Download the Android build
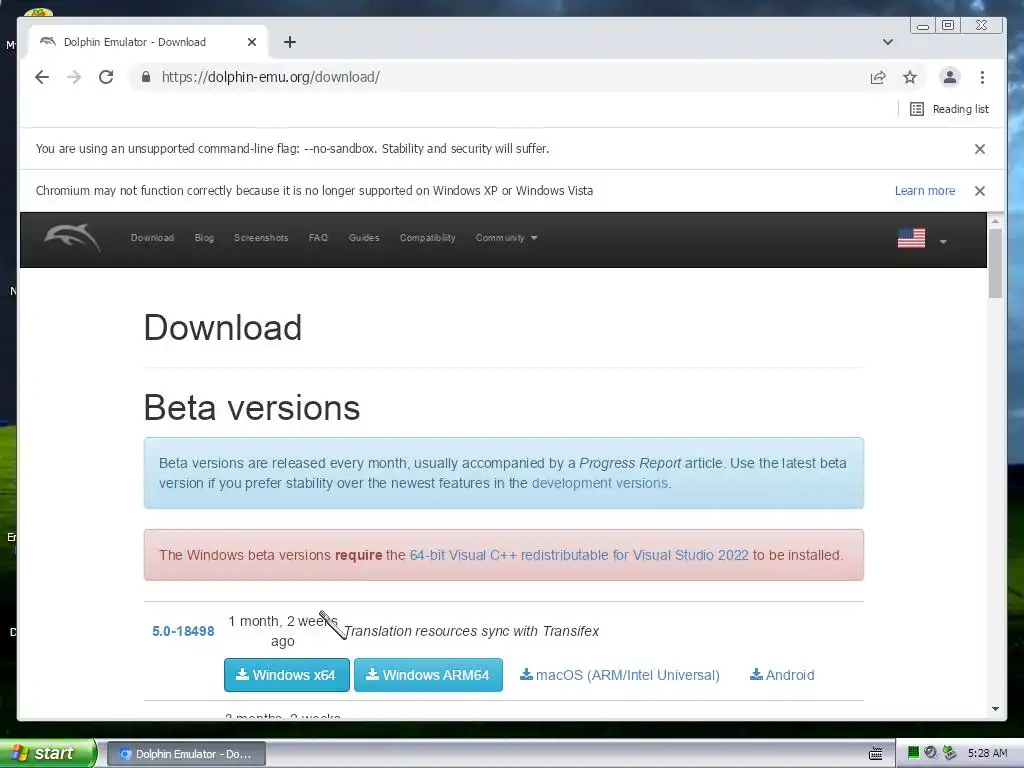This screenshot has width=1024, height=768. pos(782,675)
